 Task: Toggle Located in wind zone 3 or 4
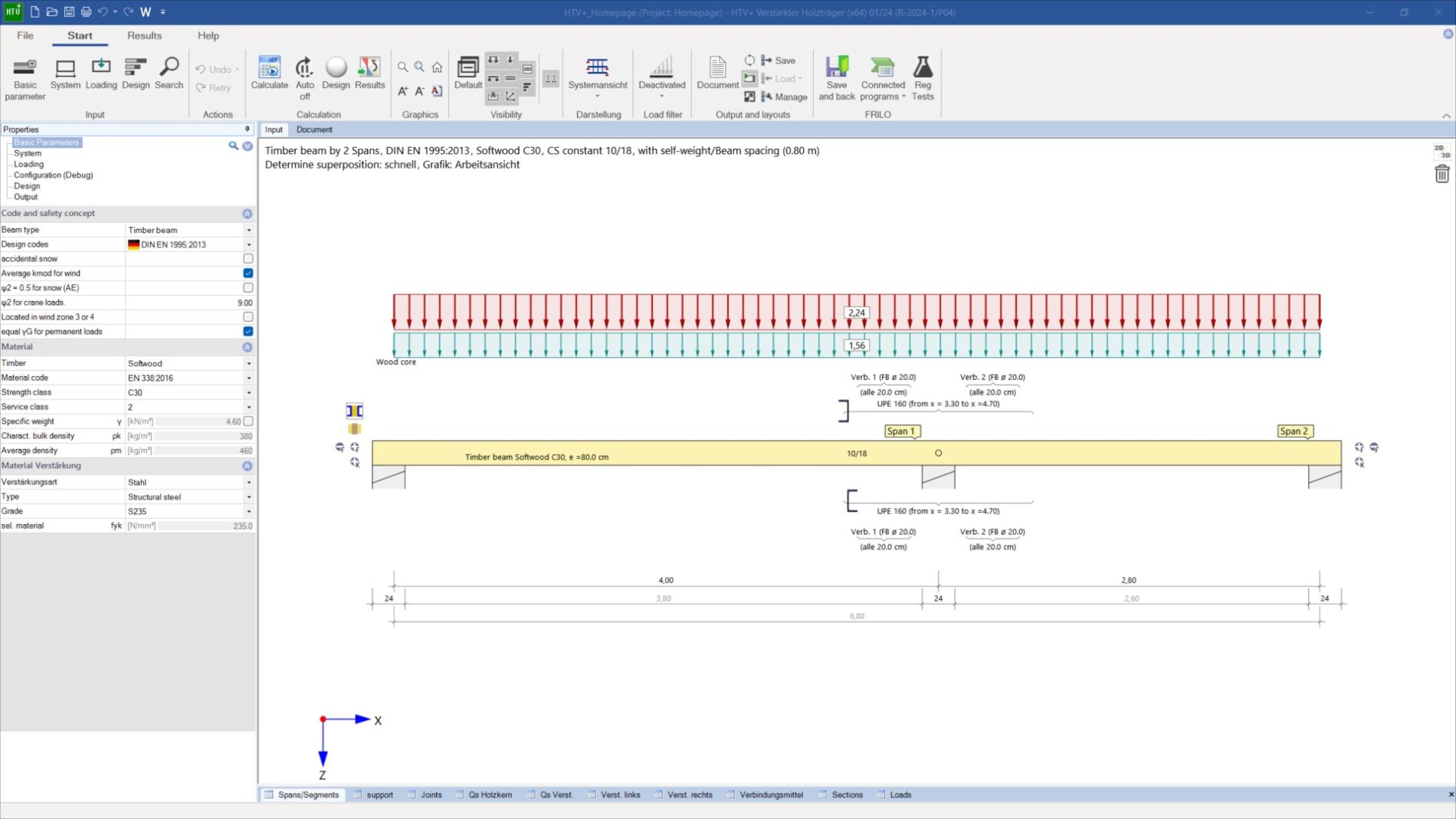pos(247,316)
